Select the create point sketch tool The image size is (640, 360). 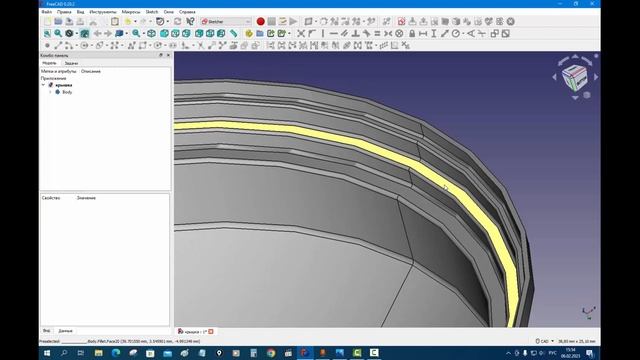(x=47, y=45)
